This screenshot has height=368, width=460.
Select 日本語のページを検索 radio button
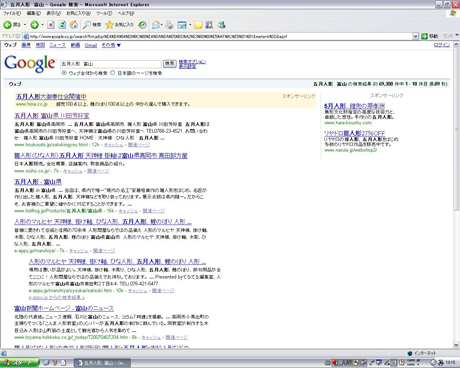point(113,73)
